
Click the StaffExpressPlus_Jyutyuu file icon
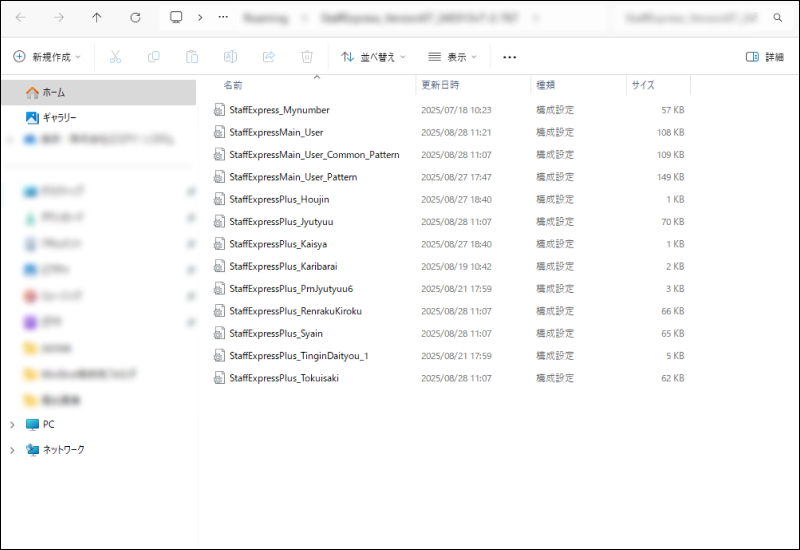coord(219,221)
